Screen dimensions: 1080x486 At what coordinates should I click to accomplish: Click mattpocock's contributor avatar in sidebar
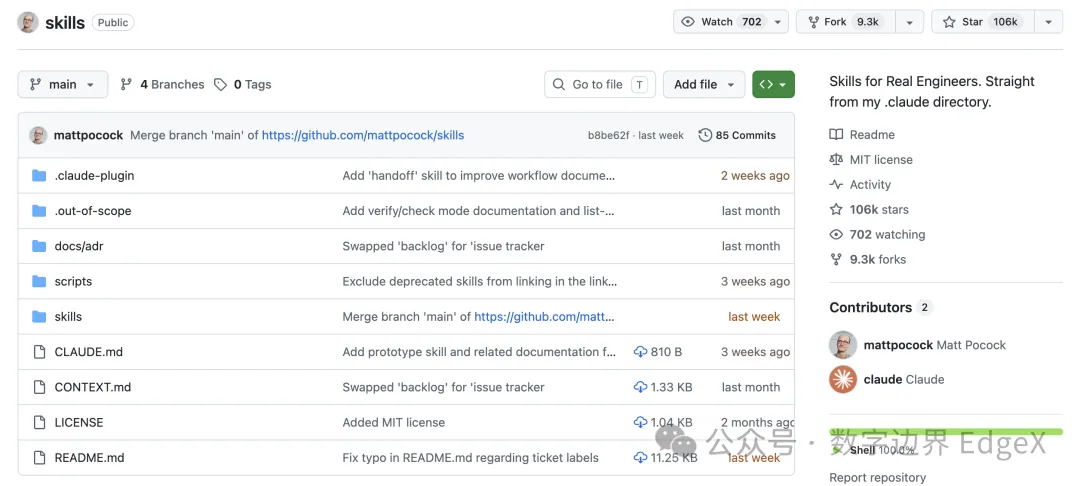(x=843, y=345)
